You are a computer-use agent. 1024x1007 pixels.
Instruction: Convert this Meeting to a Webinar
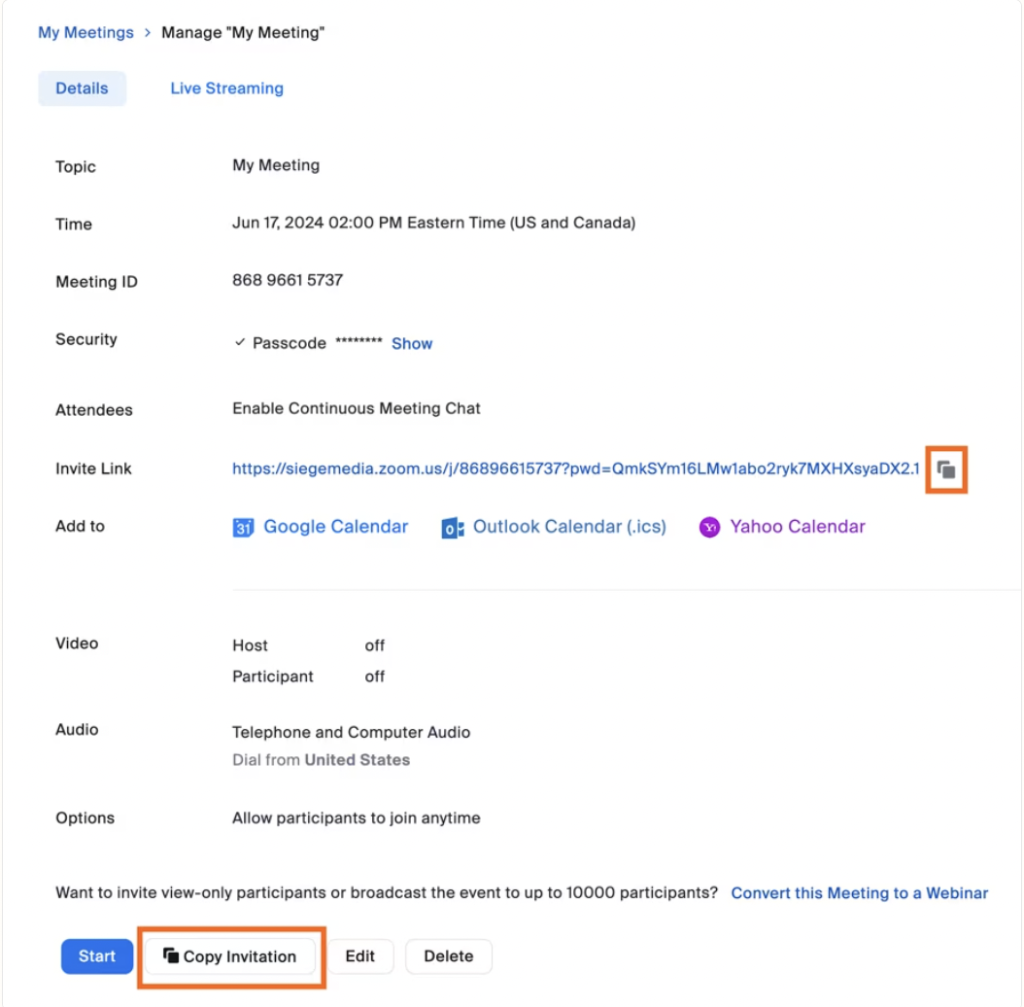(x=859, y=893)
